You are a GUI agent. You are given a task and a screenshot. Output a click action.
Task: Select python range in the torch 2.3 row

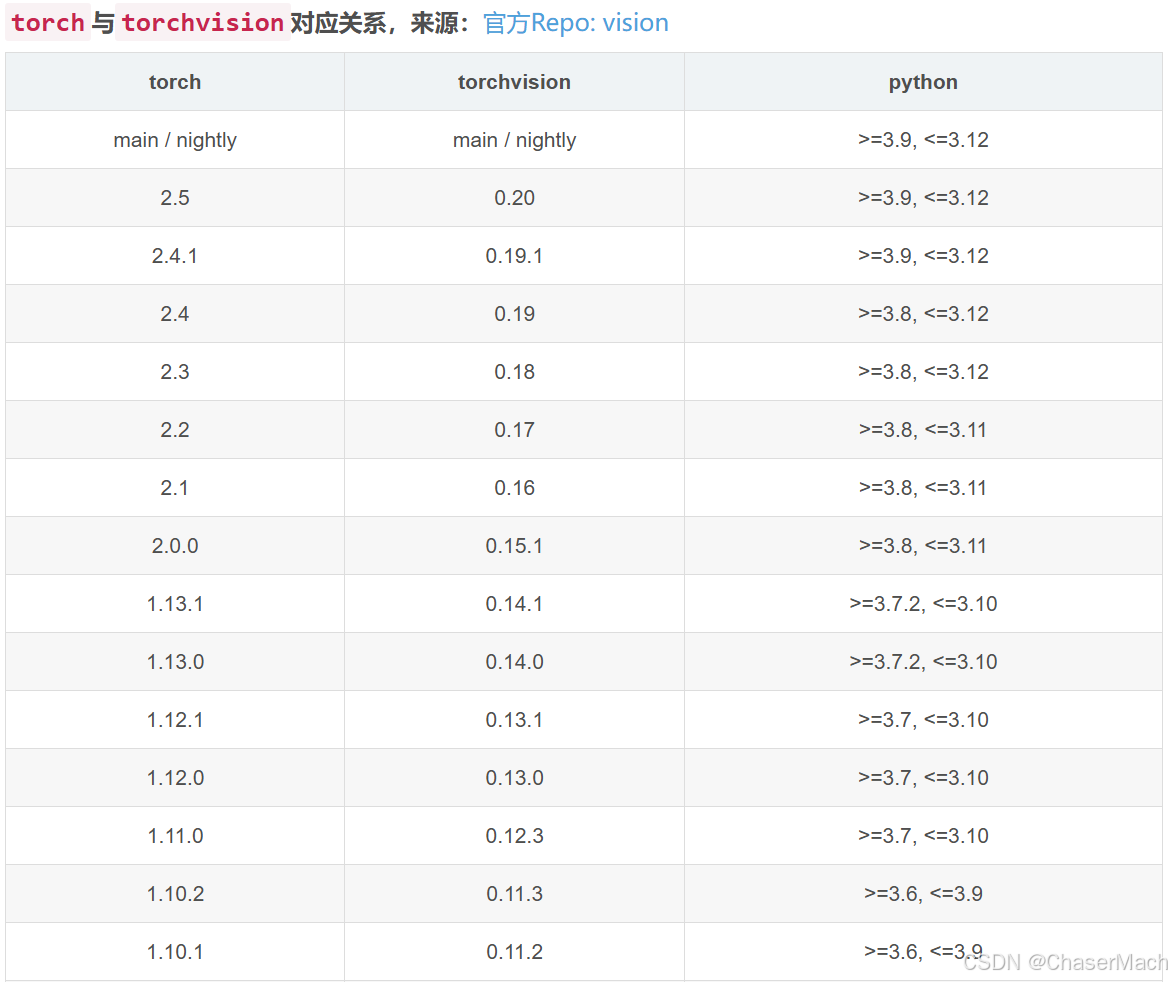[923, 372]
